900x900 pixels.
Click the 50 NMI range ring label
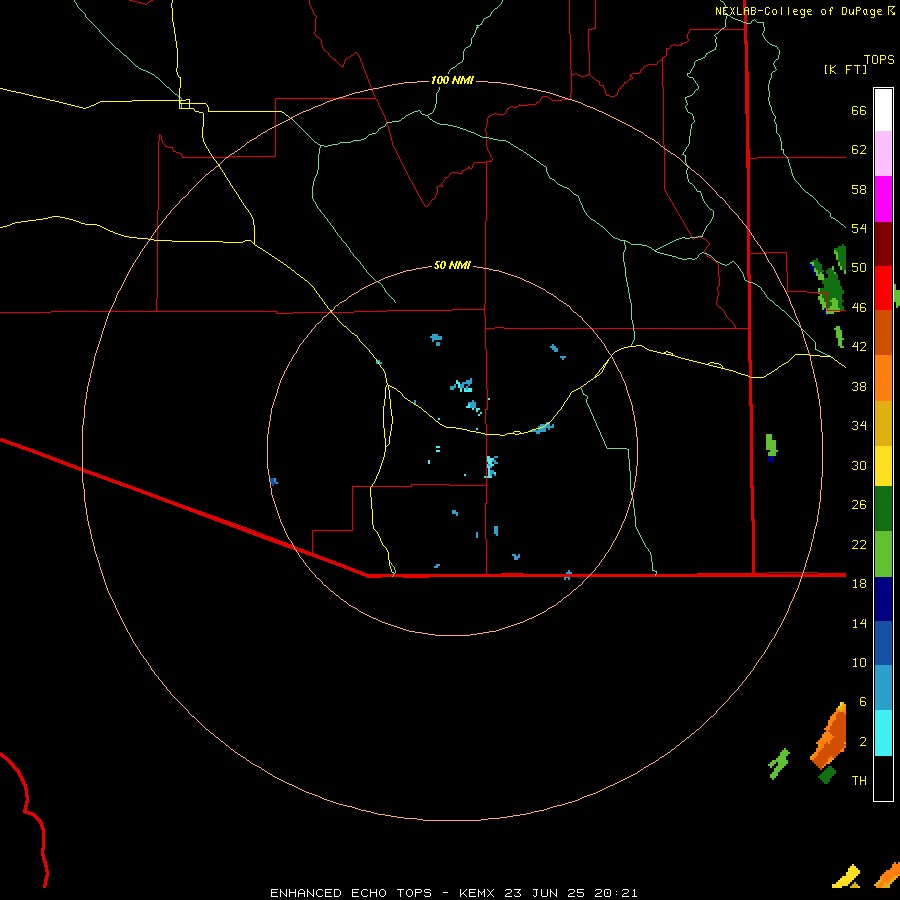coord(452,265)
